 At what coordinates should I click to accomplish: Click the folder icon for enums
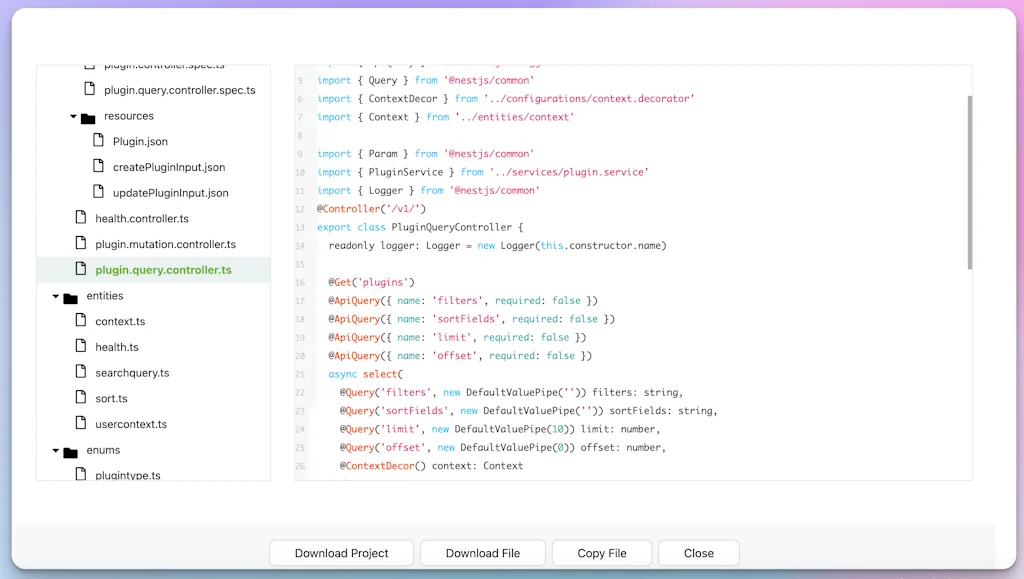(x=69, y=449)
